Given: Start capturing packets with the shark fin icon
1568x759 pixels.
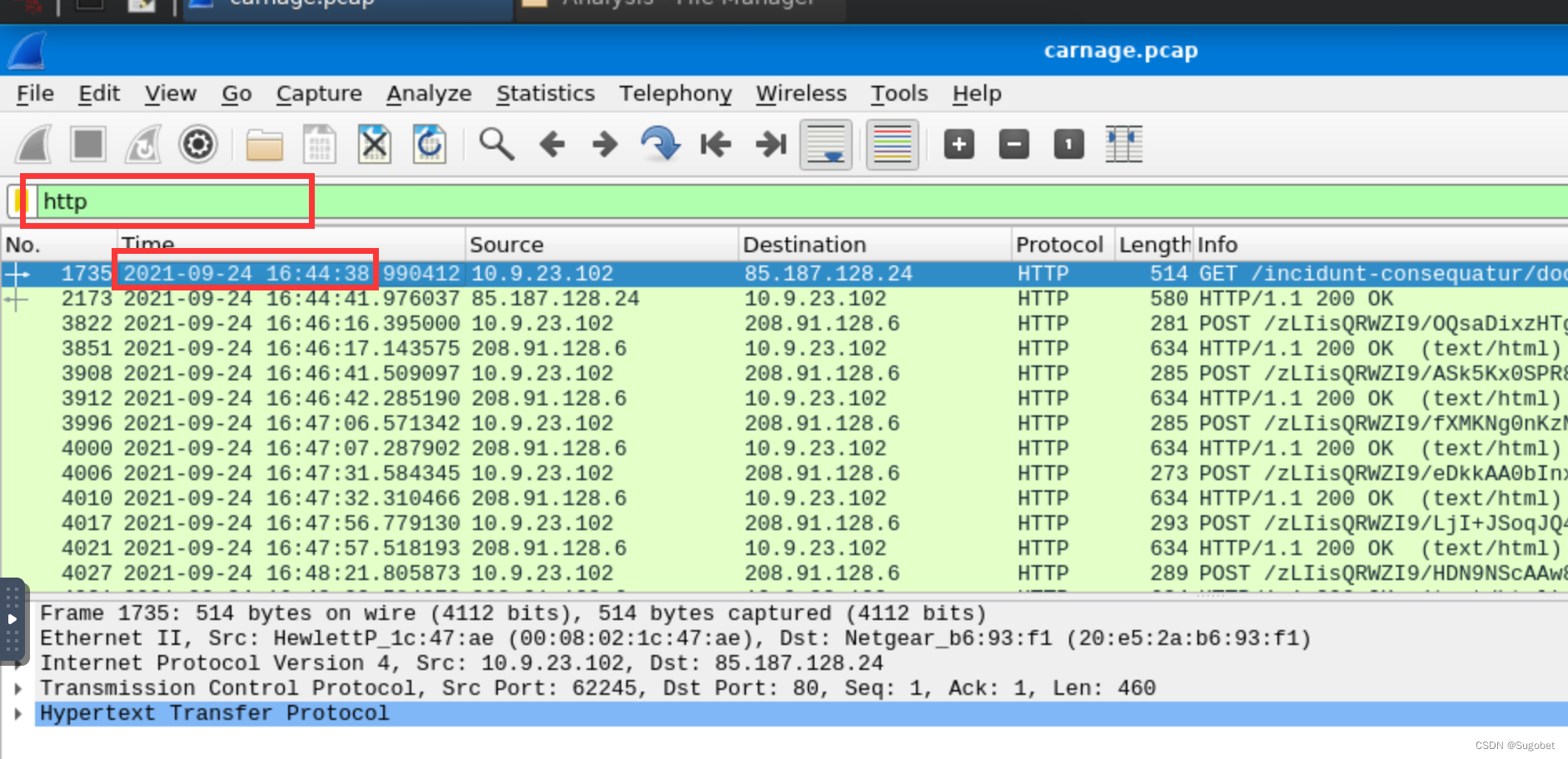Looking at the screenshot, I should click(x=34, y=145).
